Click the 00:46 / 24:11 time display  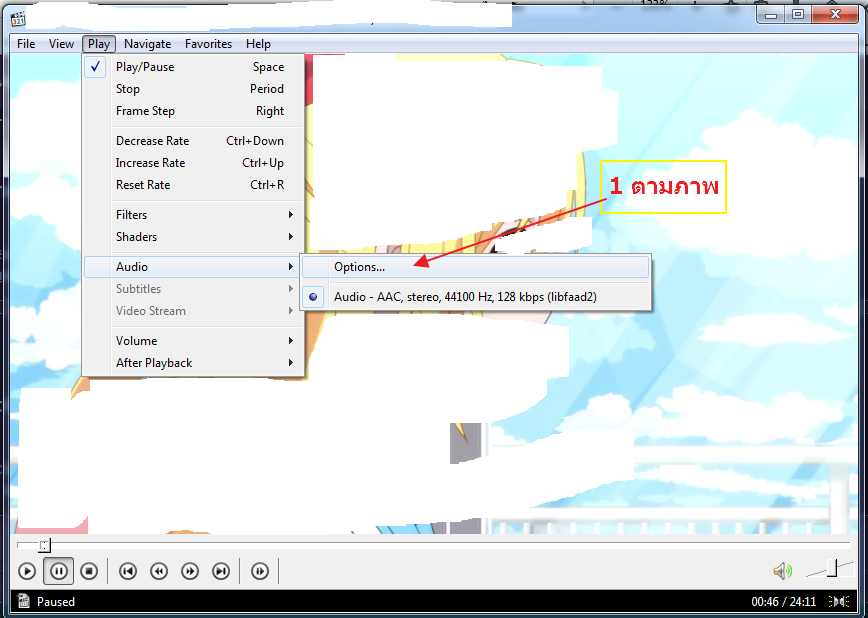click(x=783, y=601)
